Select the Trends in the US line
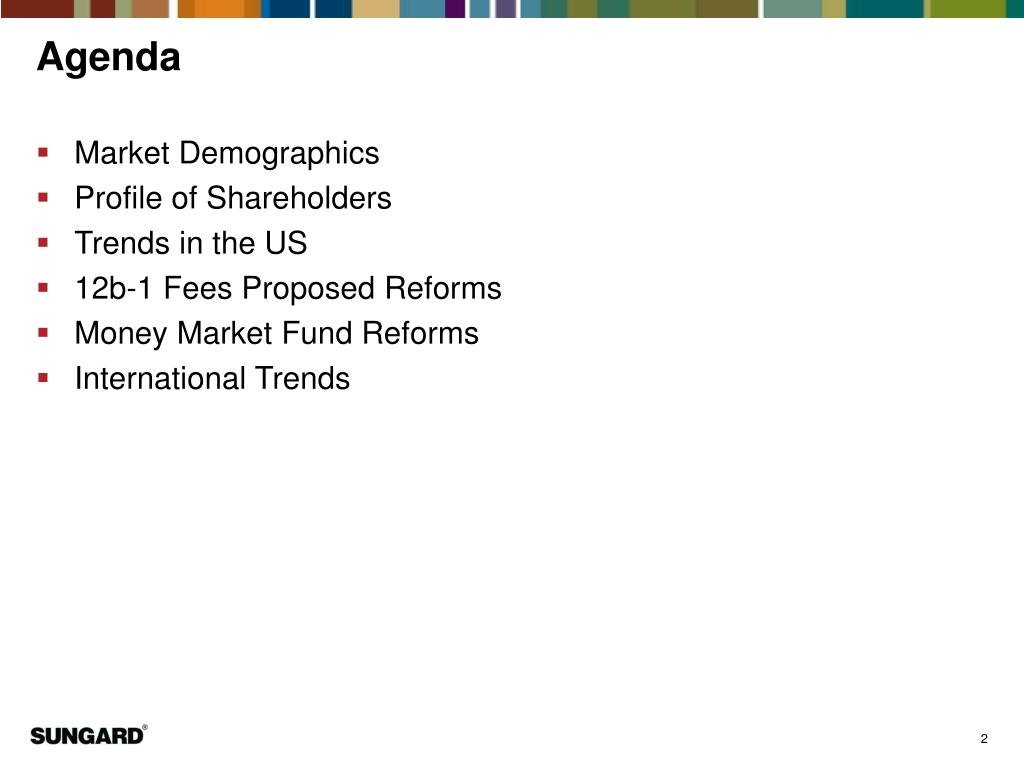The width and height of the screenshot is (1024, 768). point(191,243)
